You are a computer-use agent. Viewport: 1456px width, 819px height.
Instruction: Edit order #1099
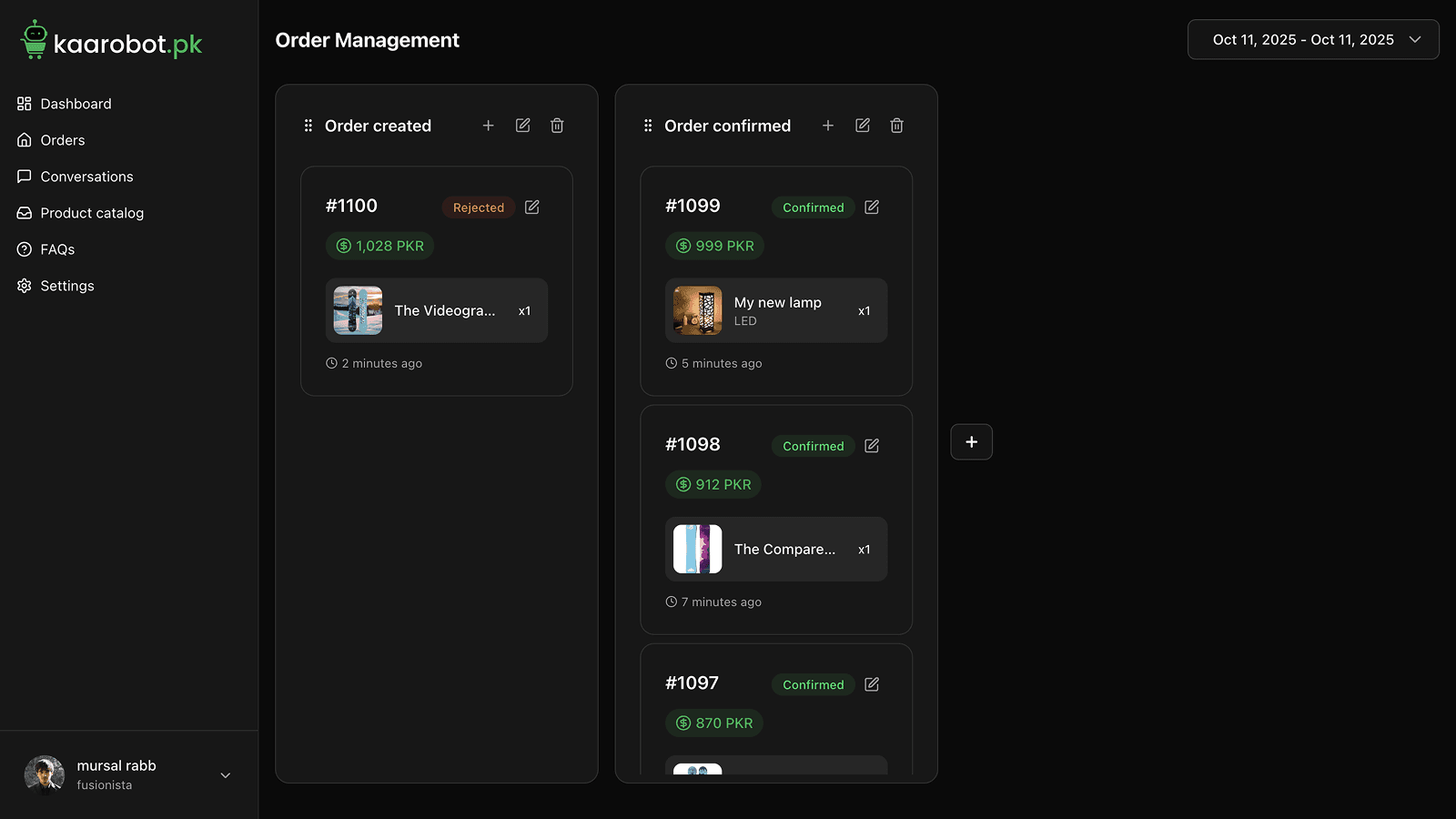click(x=872, y=207)
